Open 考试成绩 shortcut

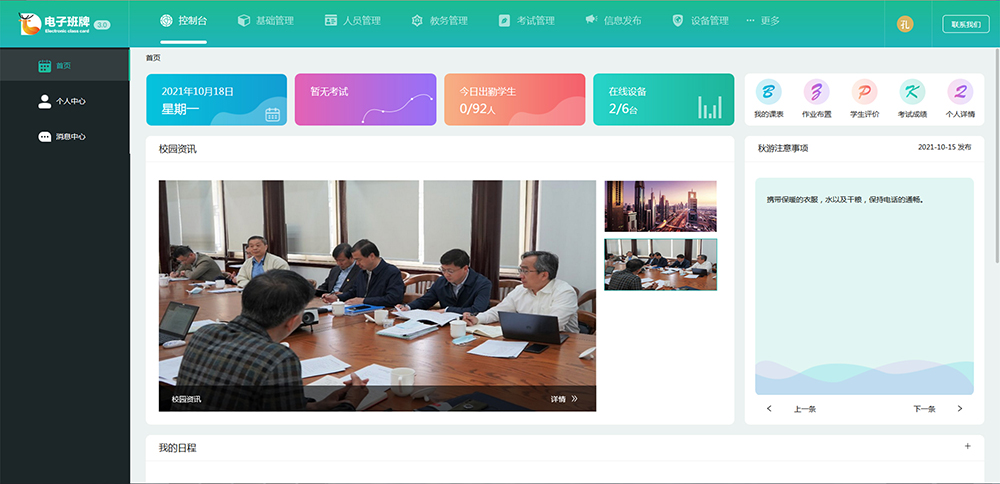912,99
